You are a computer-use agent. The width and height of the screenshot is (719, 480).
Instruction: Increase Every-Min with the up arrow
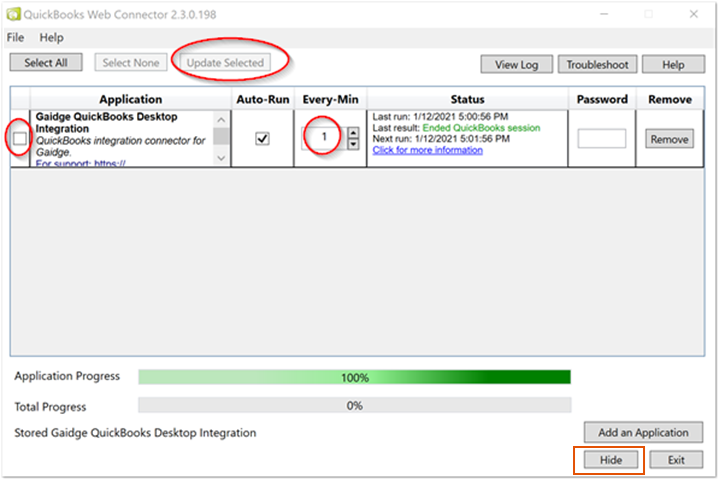[x=353, y=133]
